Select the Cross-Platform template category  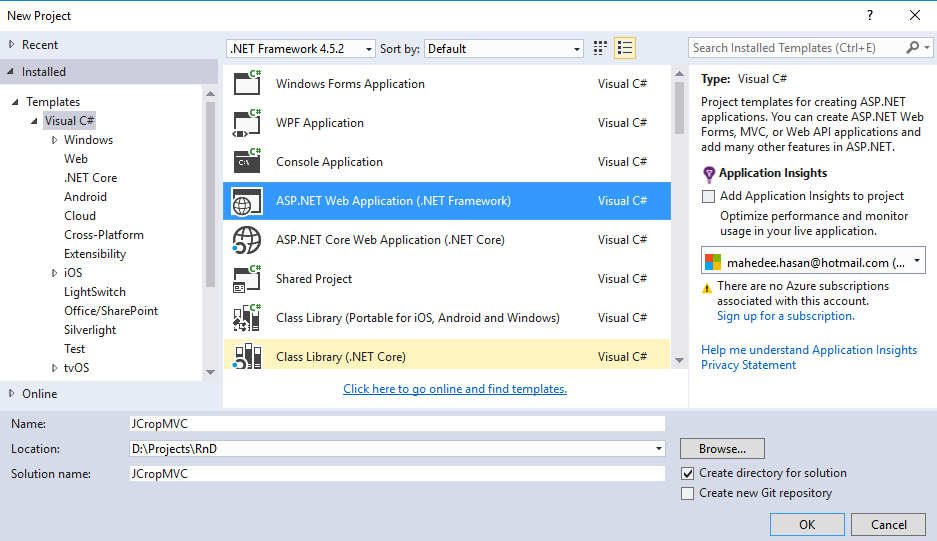point(104,235)
